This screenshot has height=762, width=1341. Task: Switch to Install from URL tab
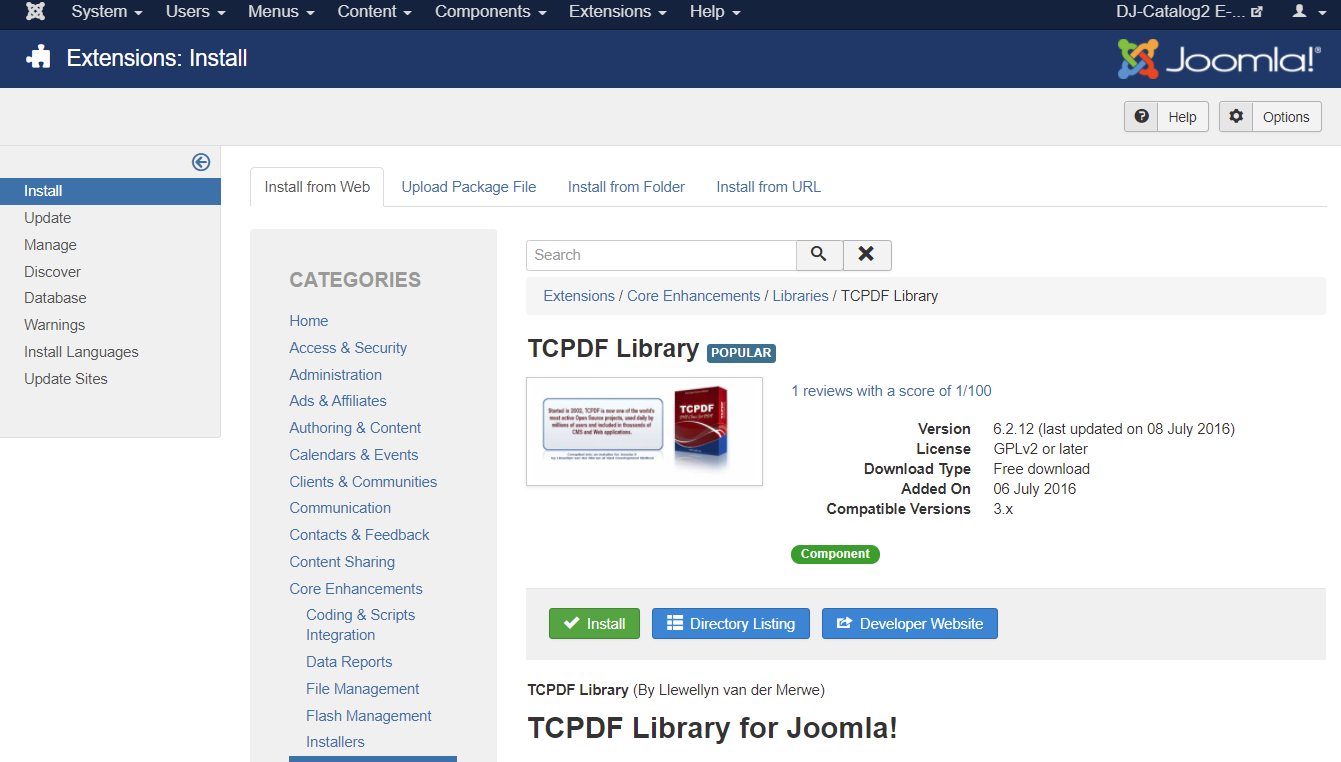point(768,187)
